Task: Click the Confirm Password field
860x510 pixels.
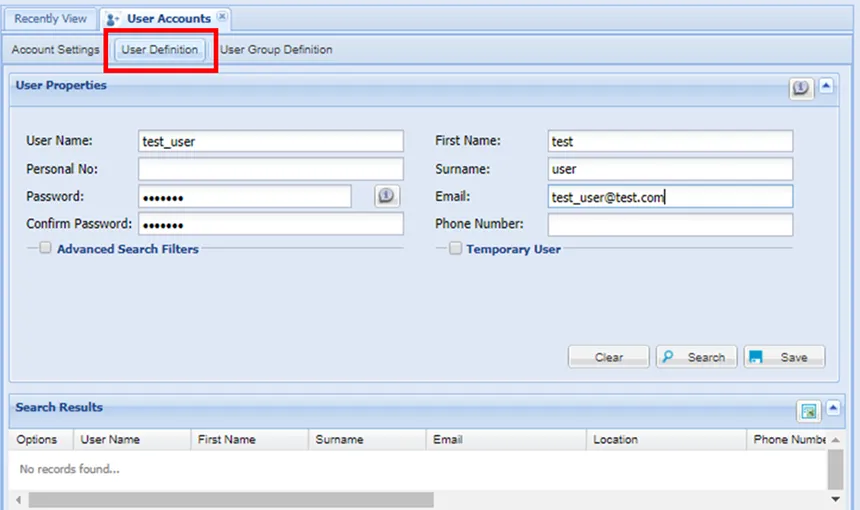Action: click(271, 224)
